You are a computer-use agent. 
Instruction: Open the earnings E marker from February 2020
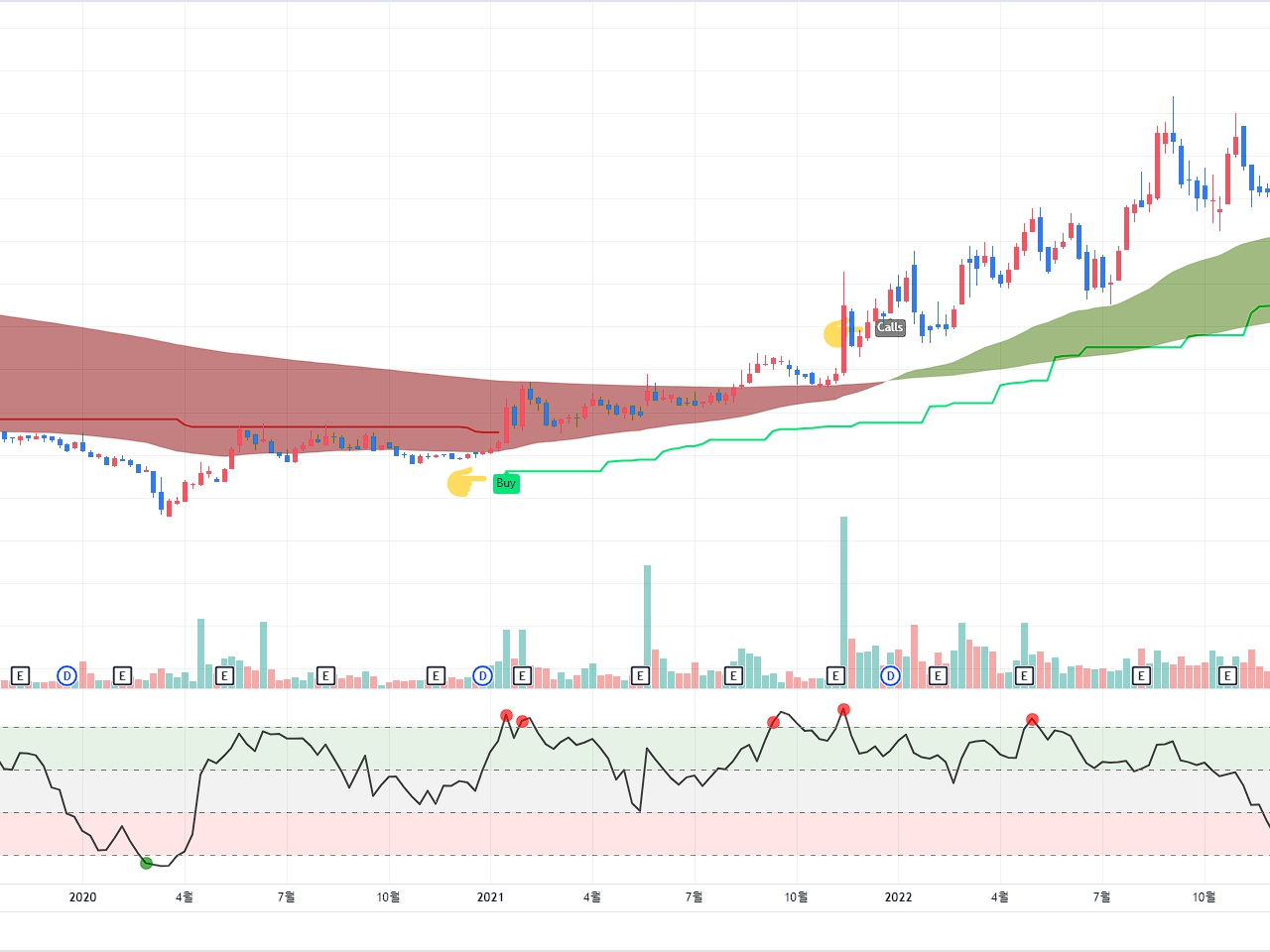pyautogui.click(x=122, y=676)
